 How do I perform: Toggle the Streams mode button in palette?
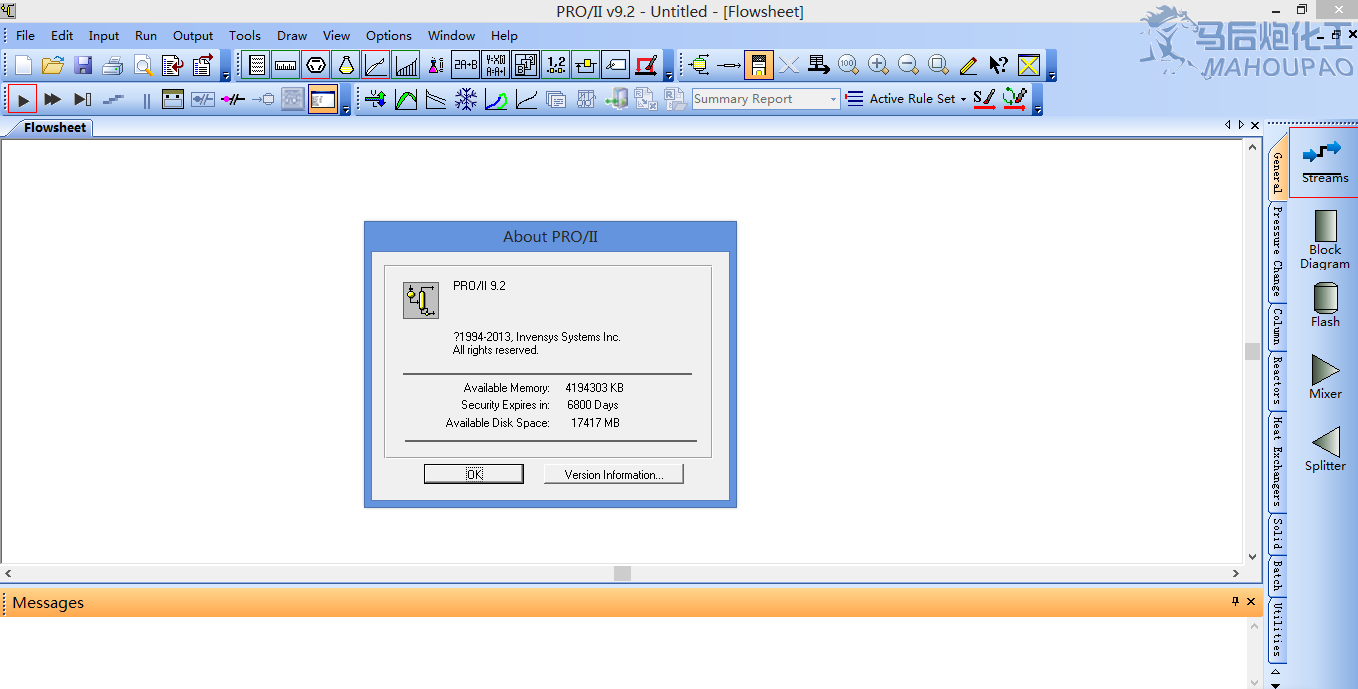tap(1325, 161)
